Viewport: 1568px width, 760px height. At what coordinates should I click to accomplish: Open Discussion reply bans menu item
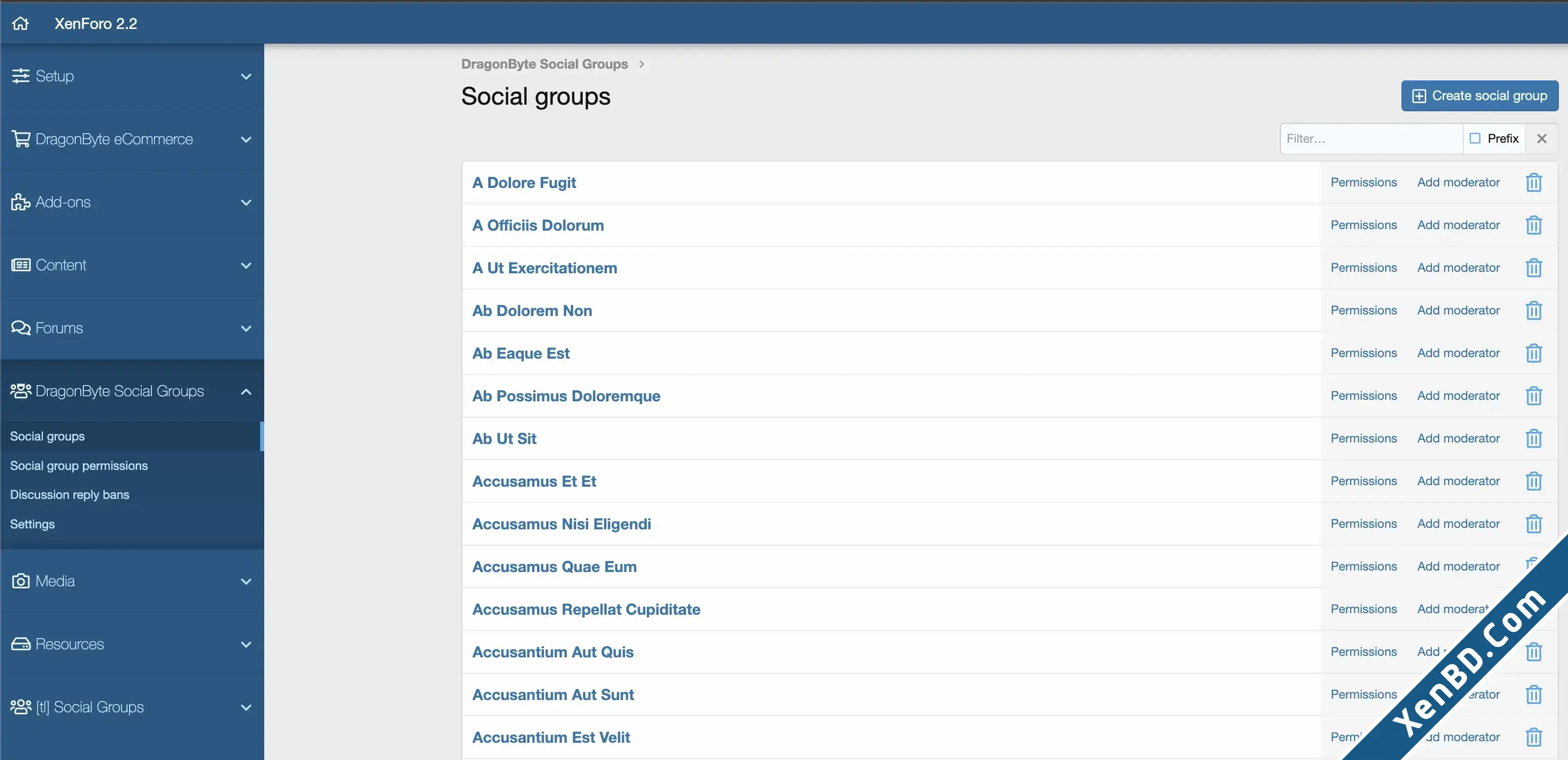(x=70, y=495)
